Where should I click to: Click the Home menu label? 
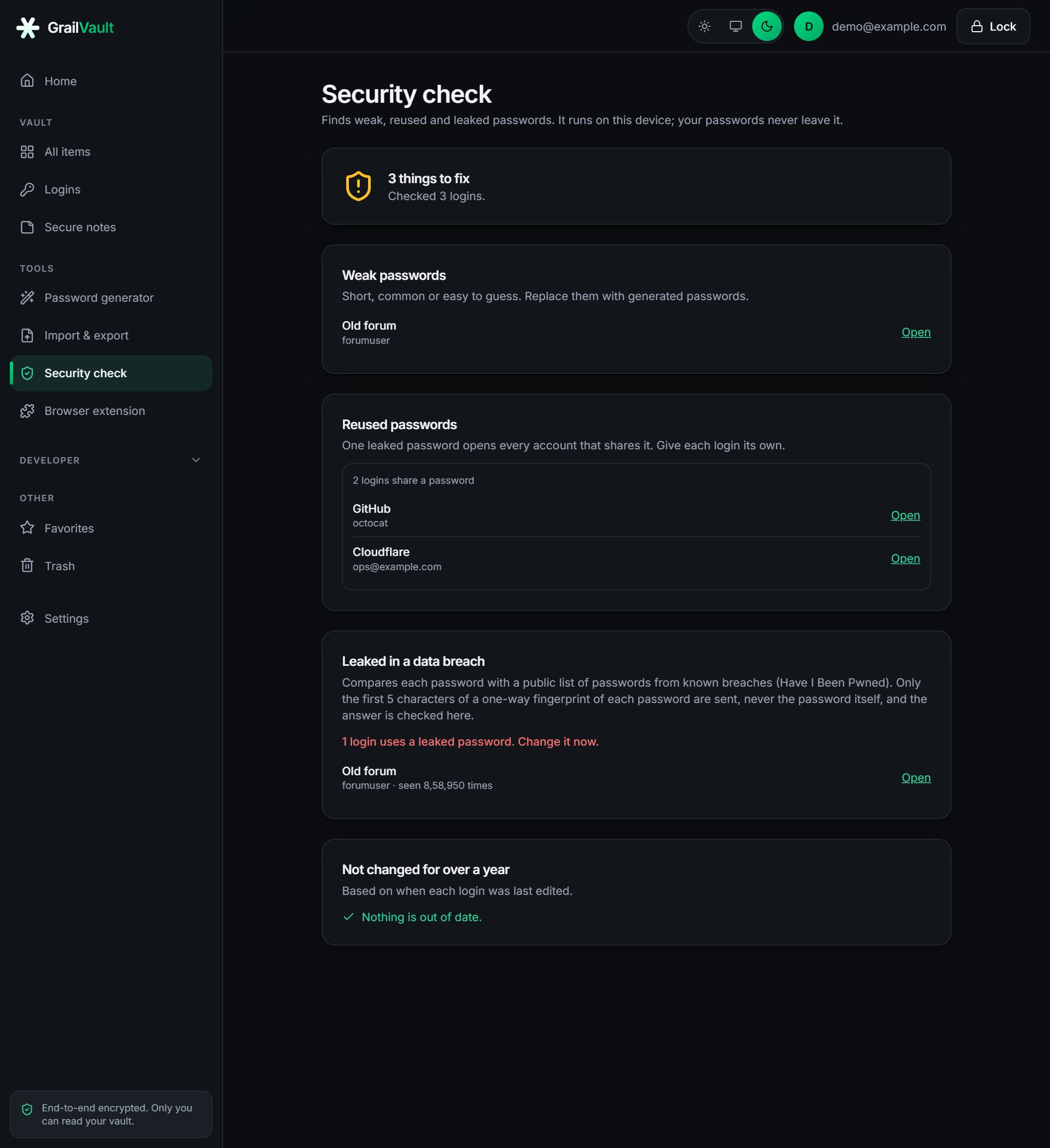(60, 81)
